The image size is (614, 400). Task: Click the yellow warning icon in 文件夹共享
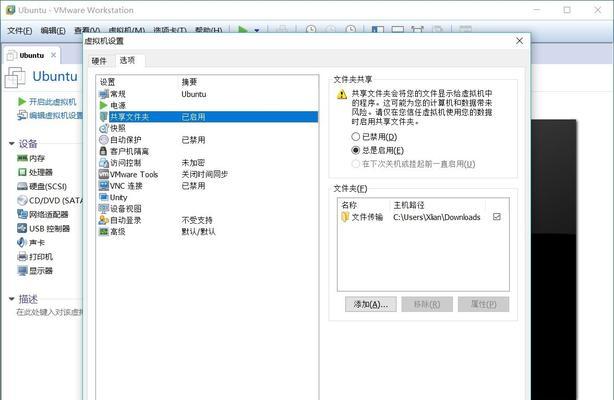341,94
